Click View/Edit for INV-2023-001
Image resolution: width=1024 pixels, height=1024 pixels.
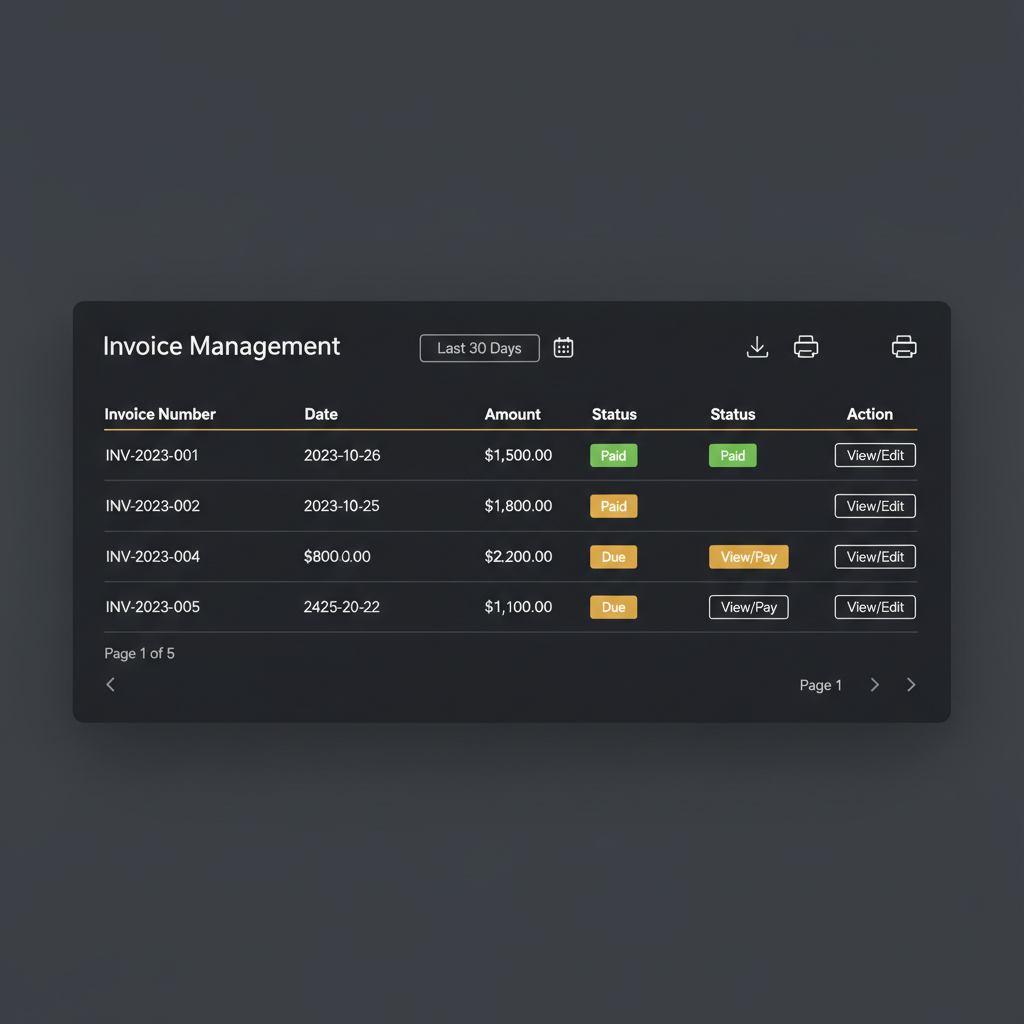click(875, 455)
